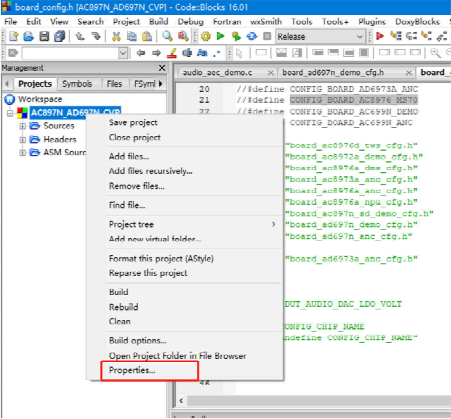This screenshot has height=419, width=451.
Task: Click the Find magnifier icon
Action: pos(167,36)
